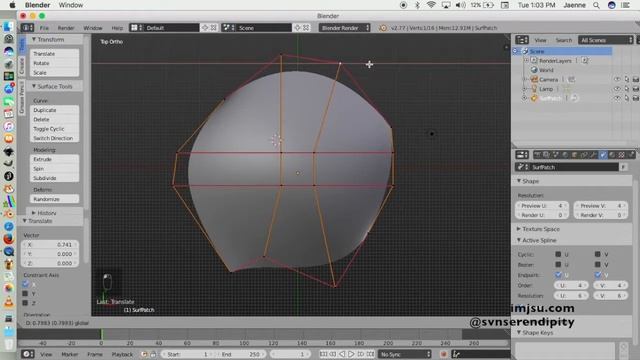640x360 pixels.
Task: Click the Lamp object icon in outliner
Action: [x=534, y=89]
